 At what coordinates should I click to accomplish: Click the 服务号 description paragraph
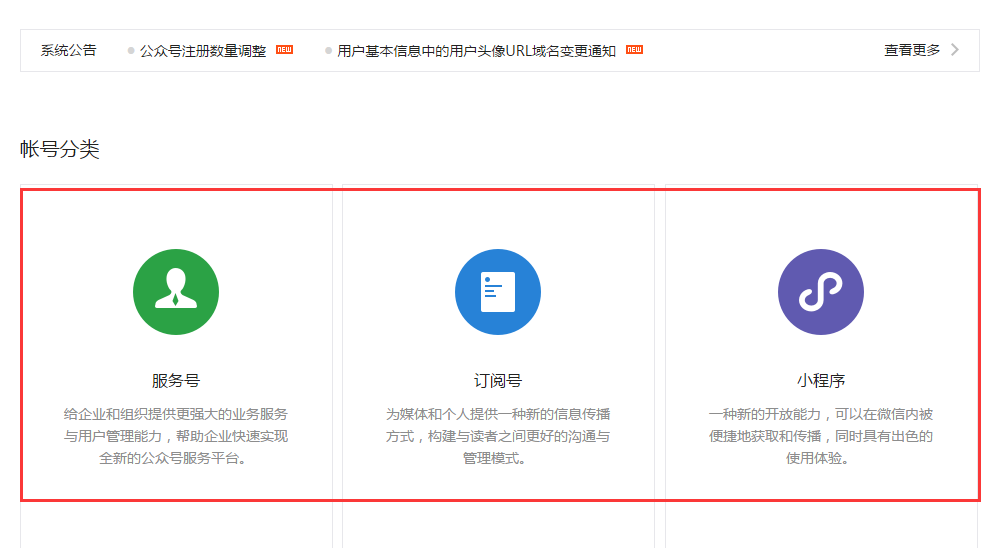click(x=176, y=436)
